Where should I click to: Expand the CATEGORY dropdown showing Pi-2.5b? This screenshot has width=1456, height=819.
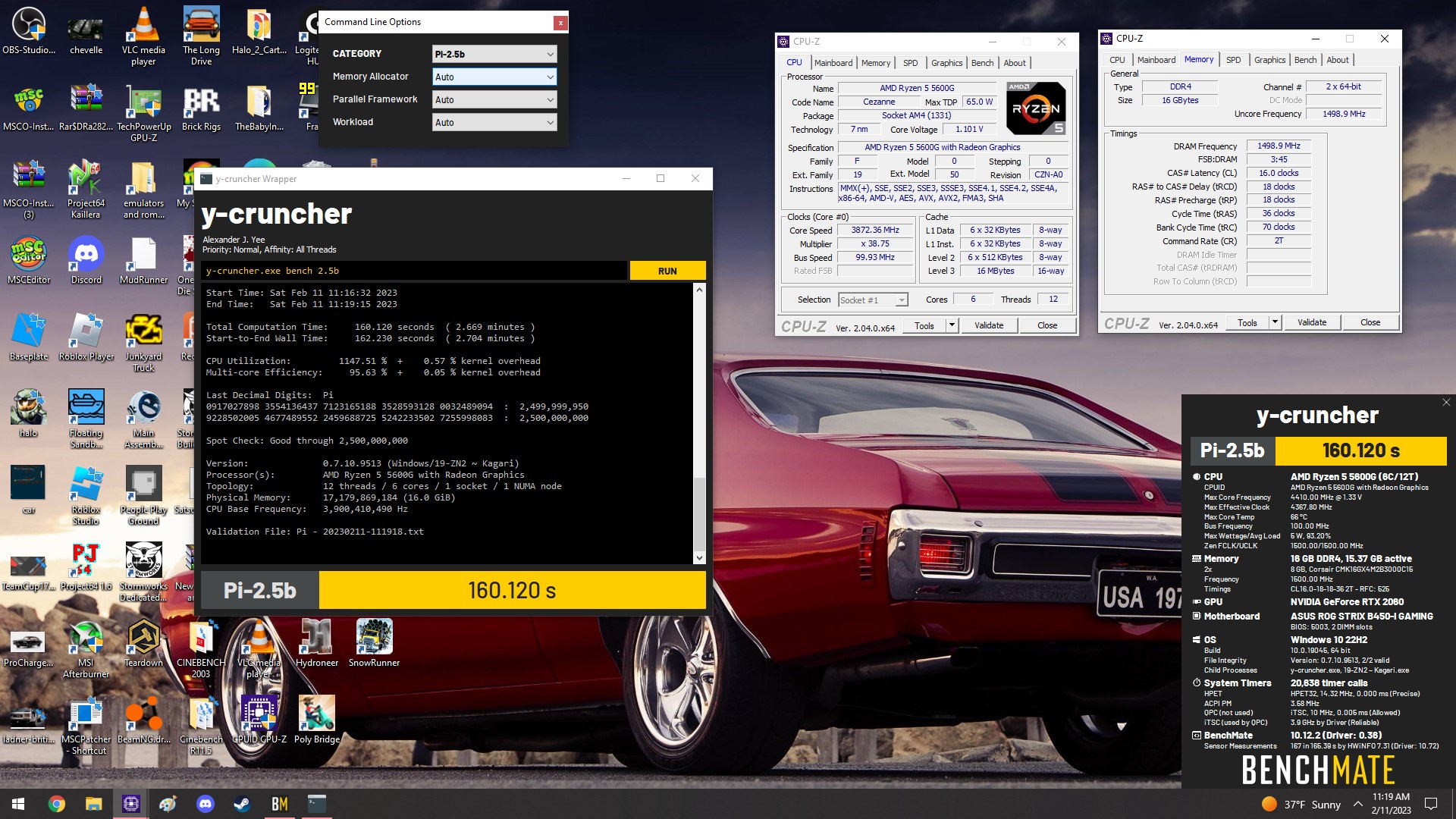coord(494,54)
